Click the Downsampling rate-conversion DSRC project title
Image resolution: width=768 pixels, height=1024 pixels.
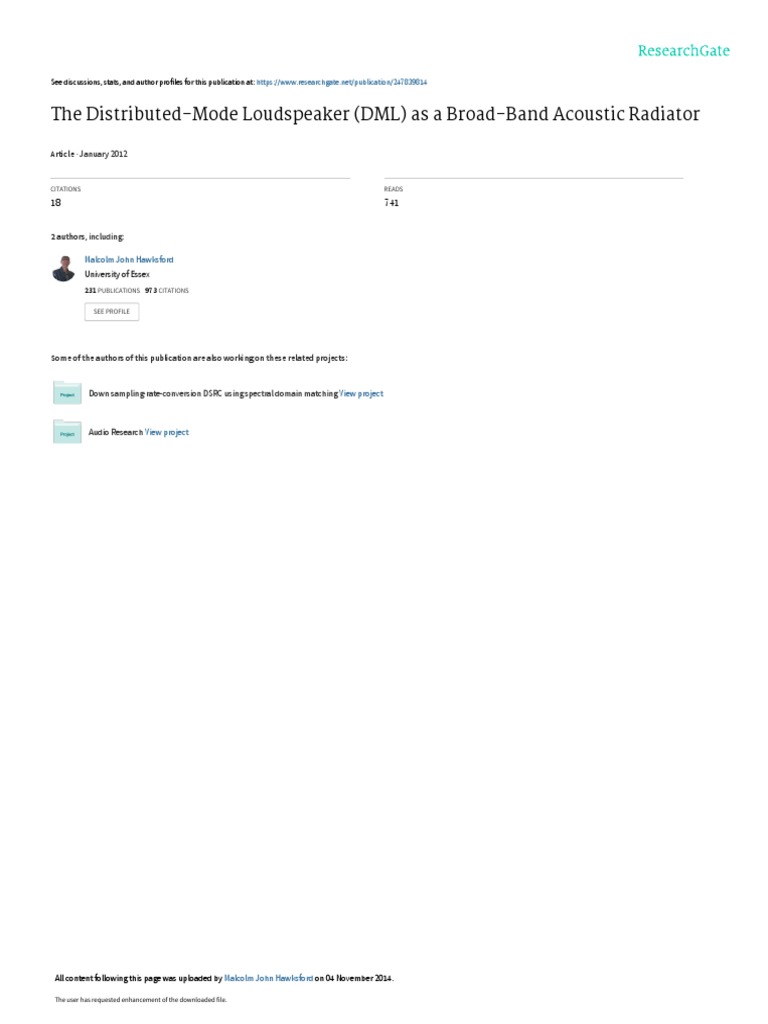pos(213,394)
